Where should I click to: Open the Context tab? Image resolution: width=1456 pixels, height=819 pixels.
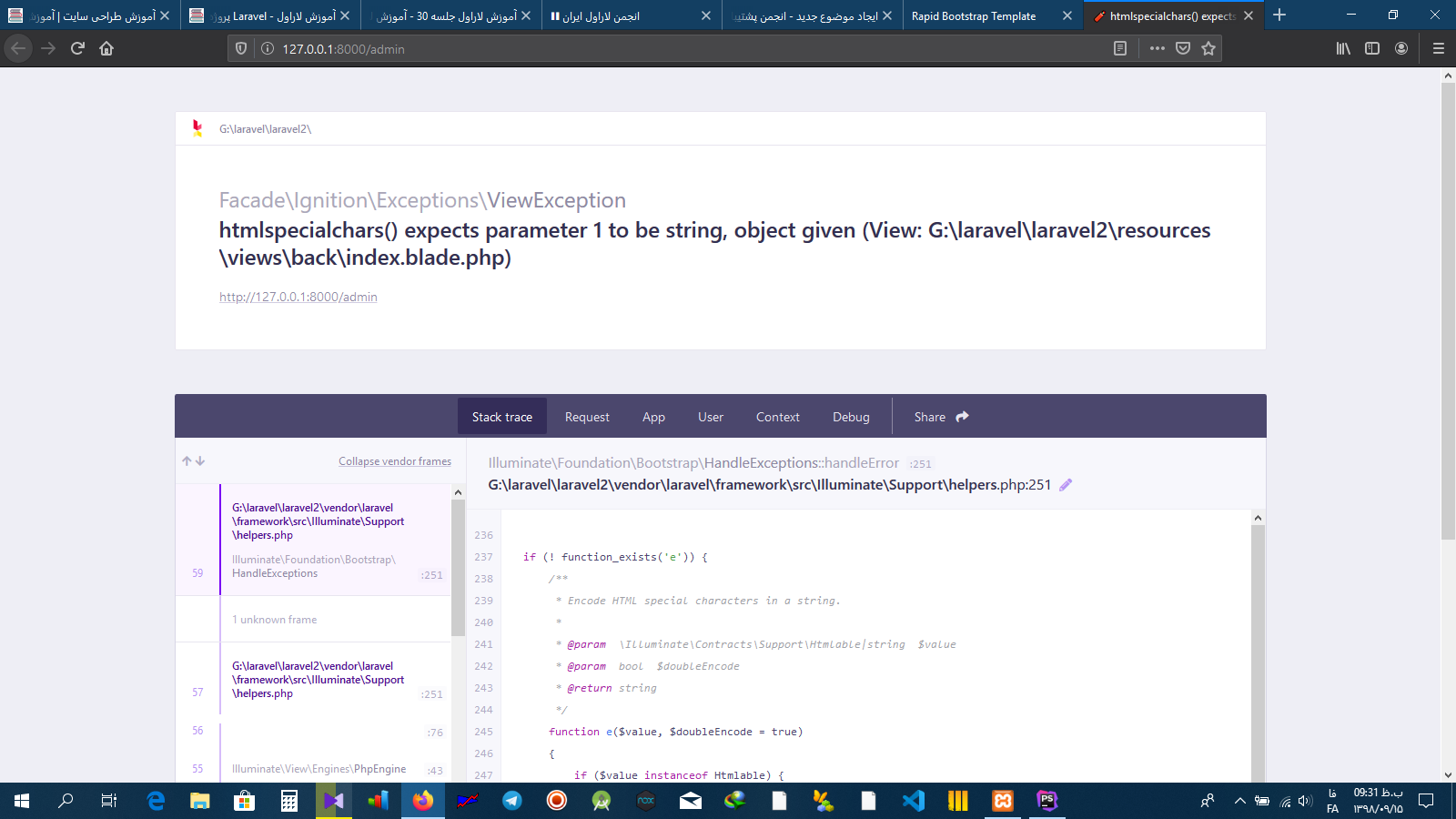(778, 417)
